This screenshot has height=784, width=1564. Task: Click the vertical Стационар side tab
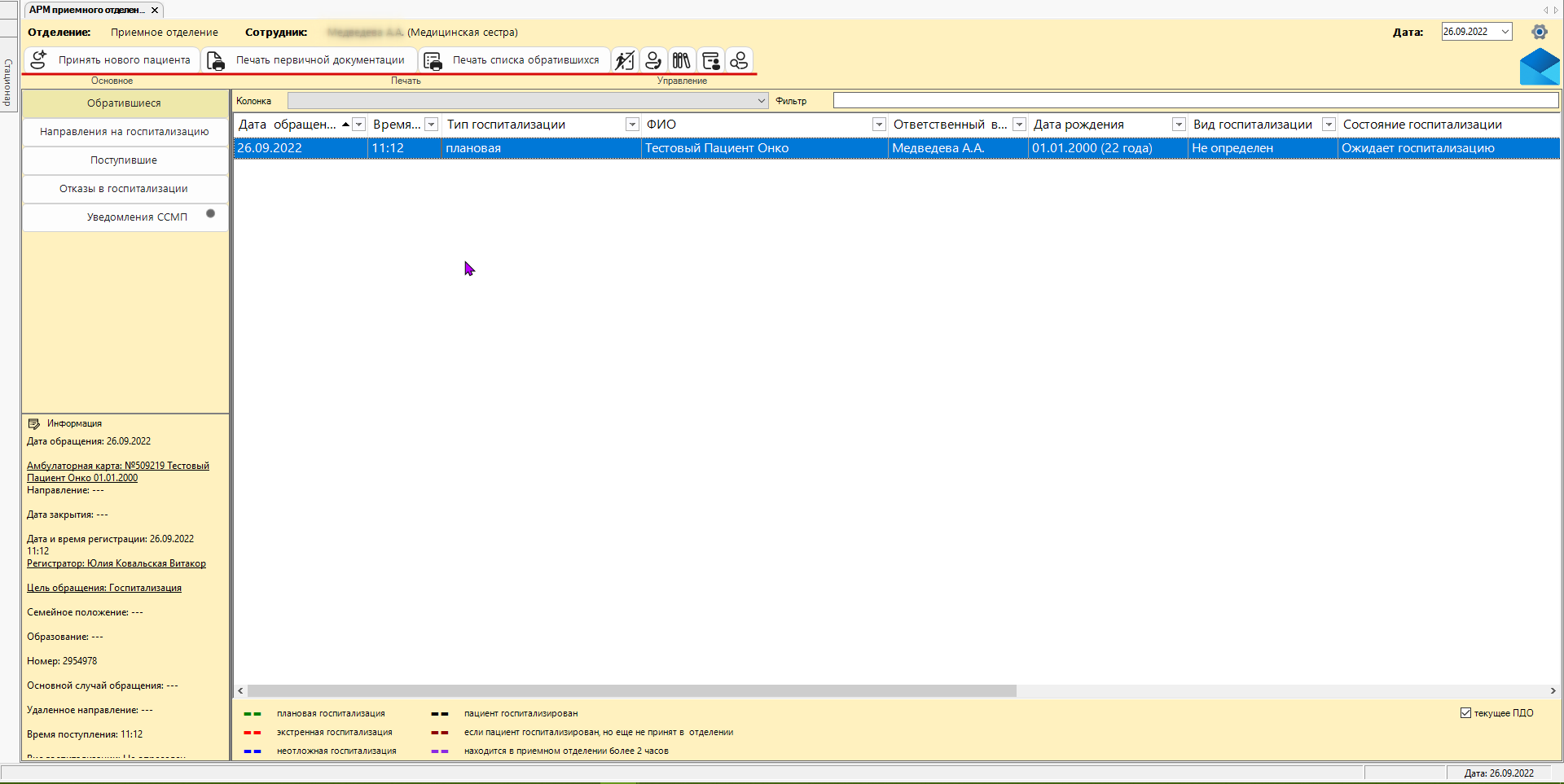[8, 82]
